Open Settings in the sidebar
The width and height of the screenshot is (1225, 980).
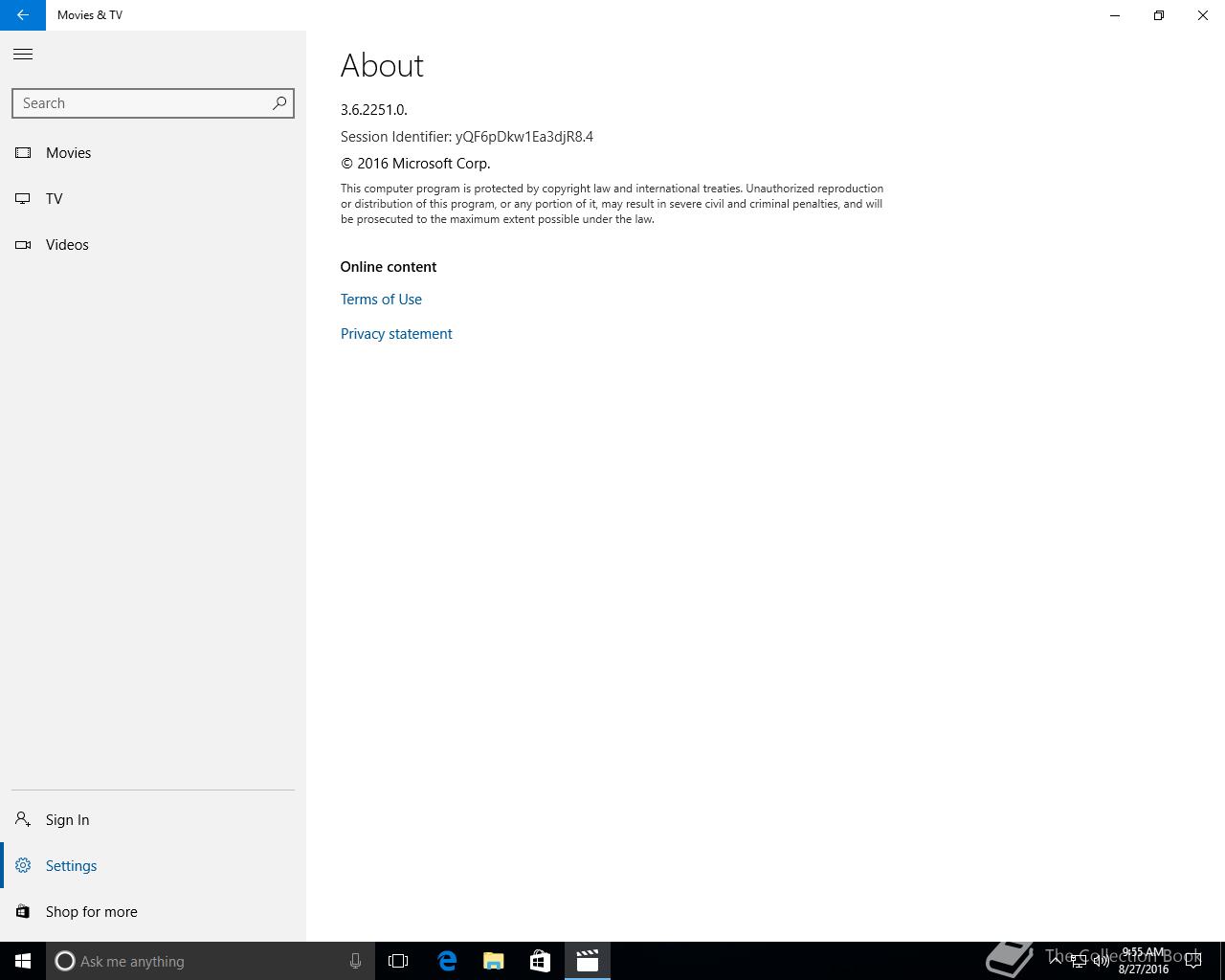click(x=153, y=866)
